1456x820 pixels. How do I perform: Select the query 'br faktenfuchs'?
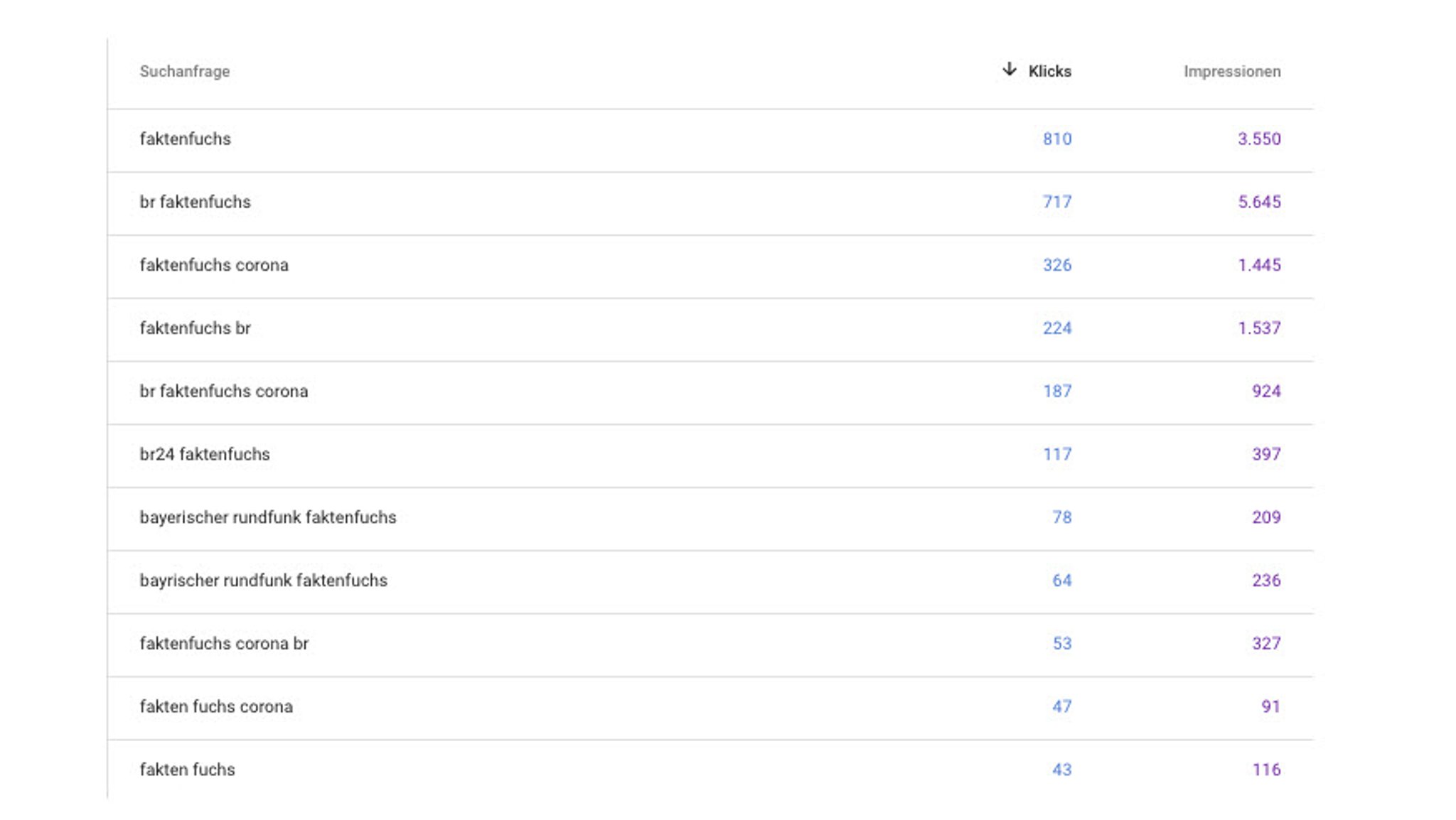[196, 202]
